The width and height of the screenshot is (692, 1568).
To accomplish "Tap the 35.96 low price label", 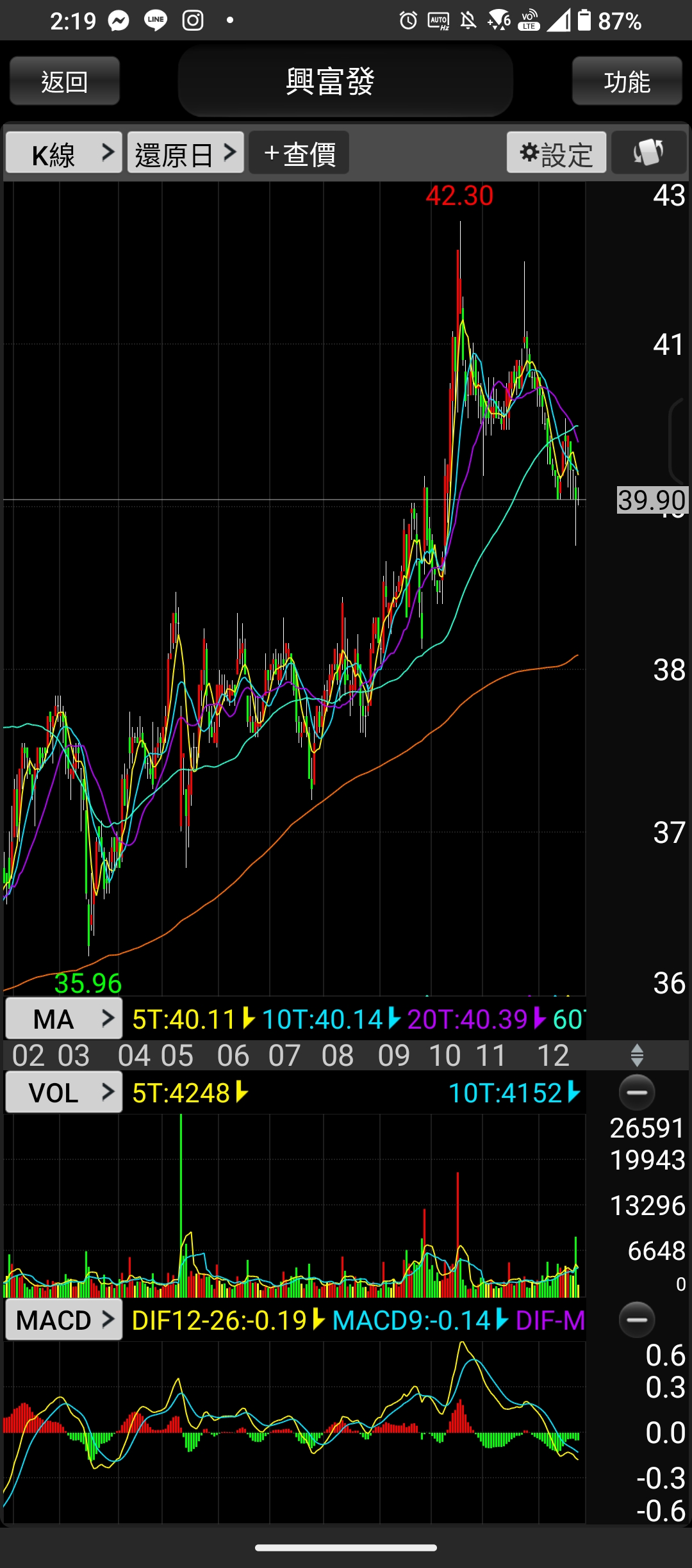I will pyautogui.click(x=88, y=983).
